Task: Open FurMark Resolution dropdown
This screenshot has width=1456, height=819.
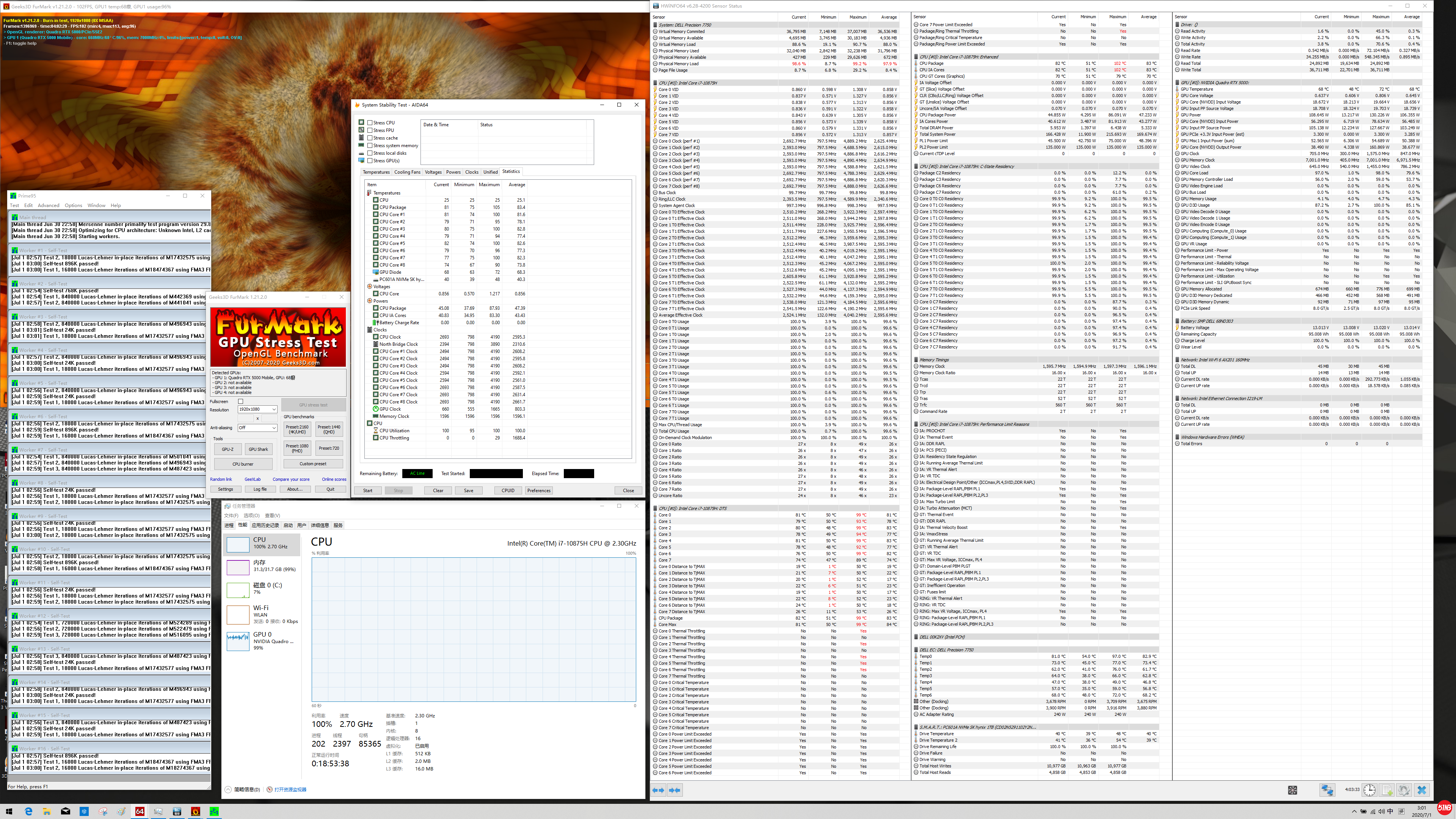Action: (257, 409)
